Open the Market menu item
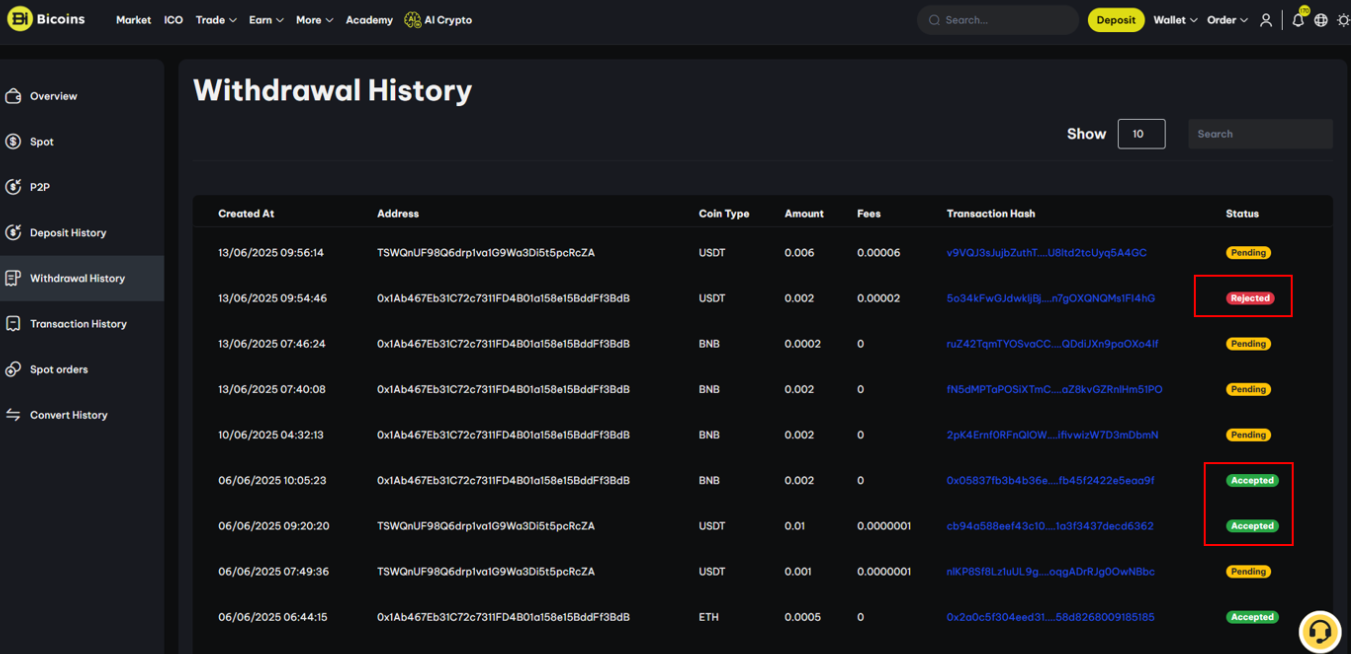The image size is (1351, 654). pyautogui.click(x=133, y=20)
